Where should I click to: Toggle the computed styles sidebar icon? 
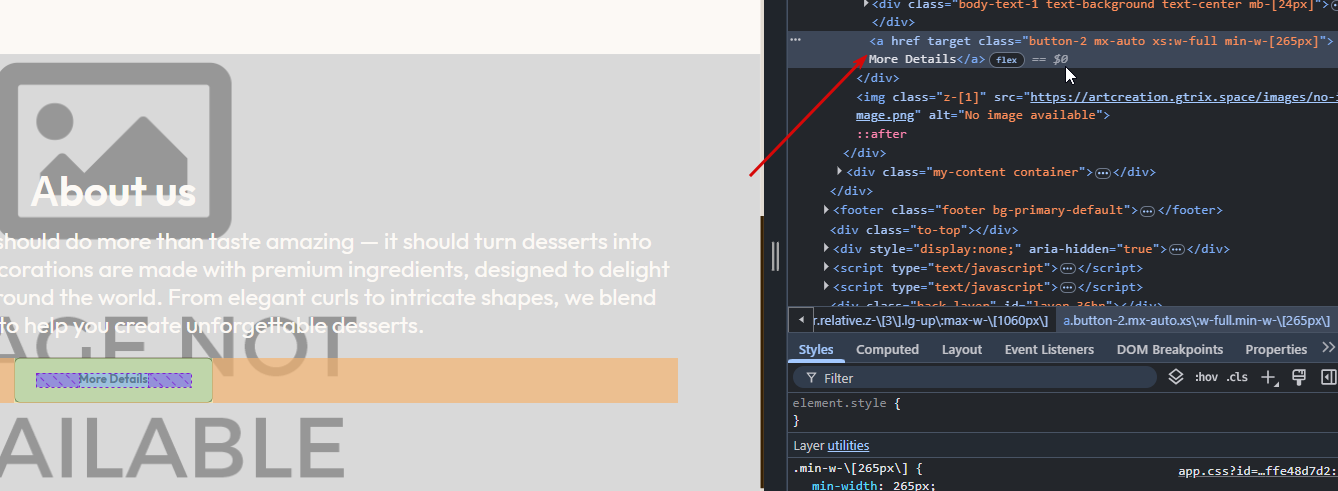click(x=1329, y=377)
